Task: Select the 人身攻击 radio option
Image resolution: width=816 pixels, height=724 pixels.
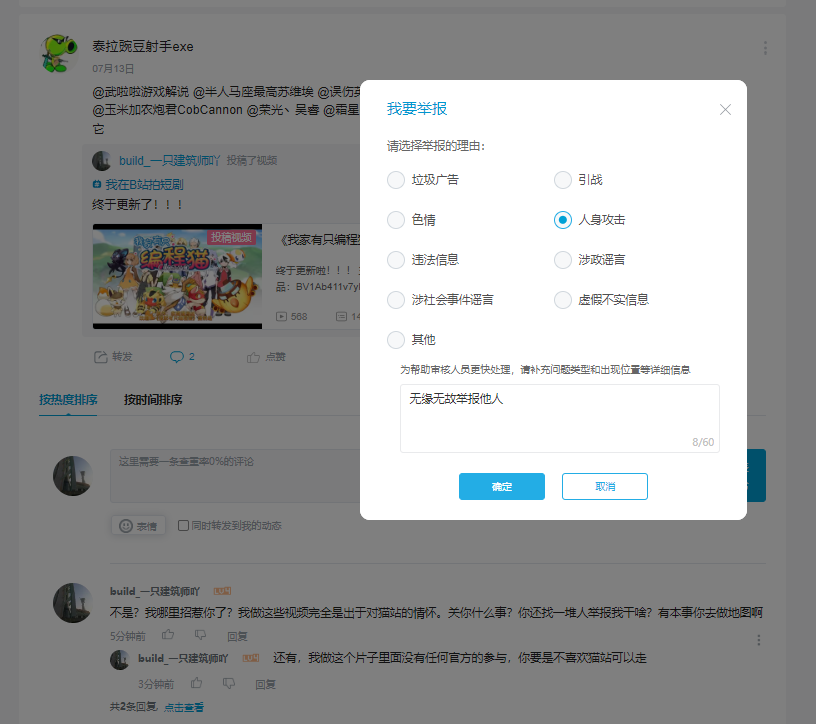Action: pyautogui.click(x=563, y=220)
